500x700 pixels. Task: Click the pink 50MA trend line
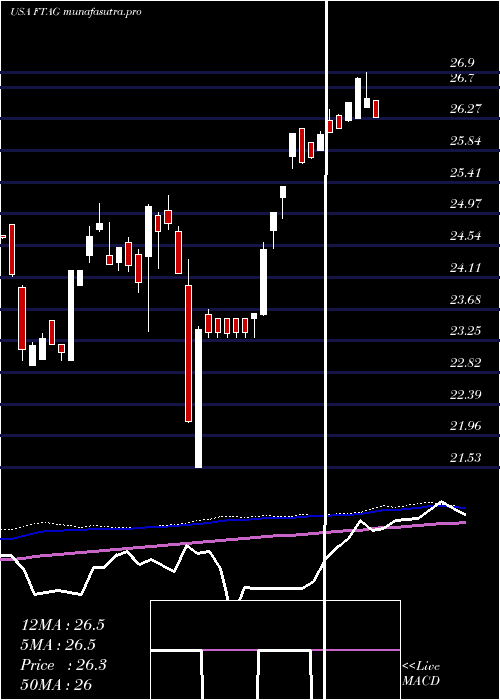point(232,541)
